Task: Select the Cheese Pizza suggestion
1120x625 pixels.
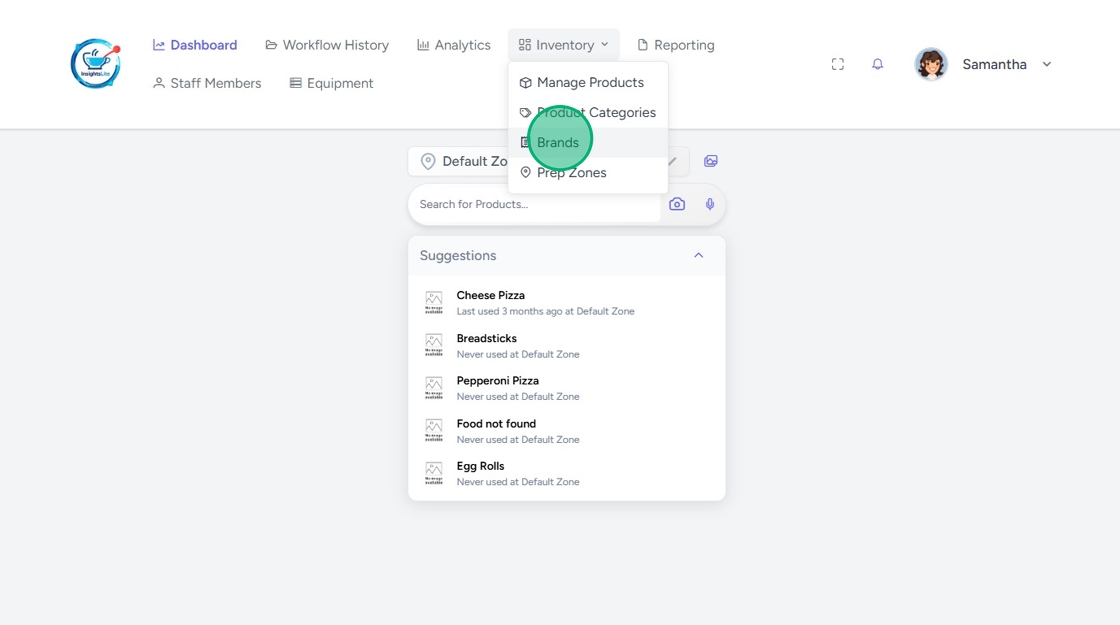Action: click(x=566, y=303)
